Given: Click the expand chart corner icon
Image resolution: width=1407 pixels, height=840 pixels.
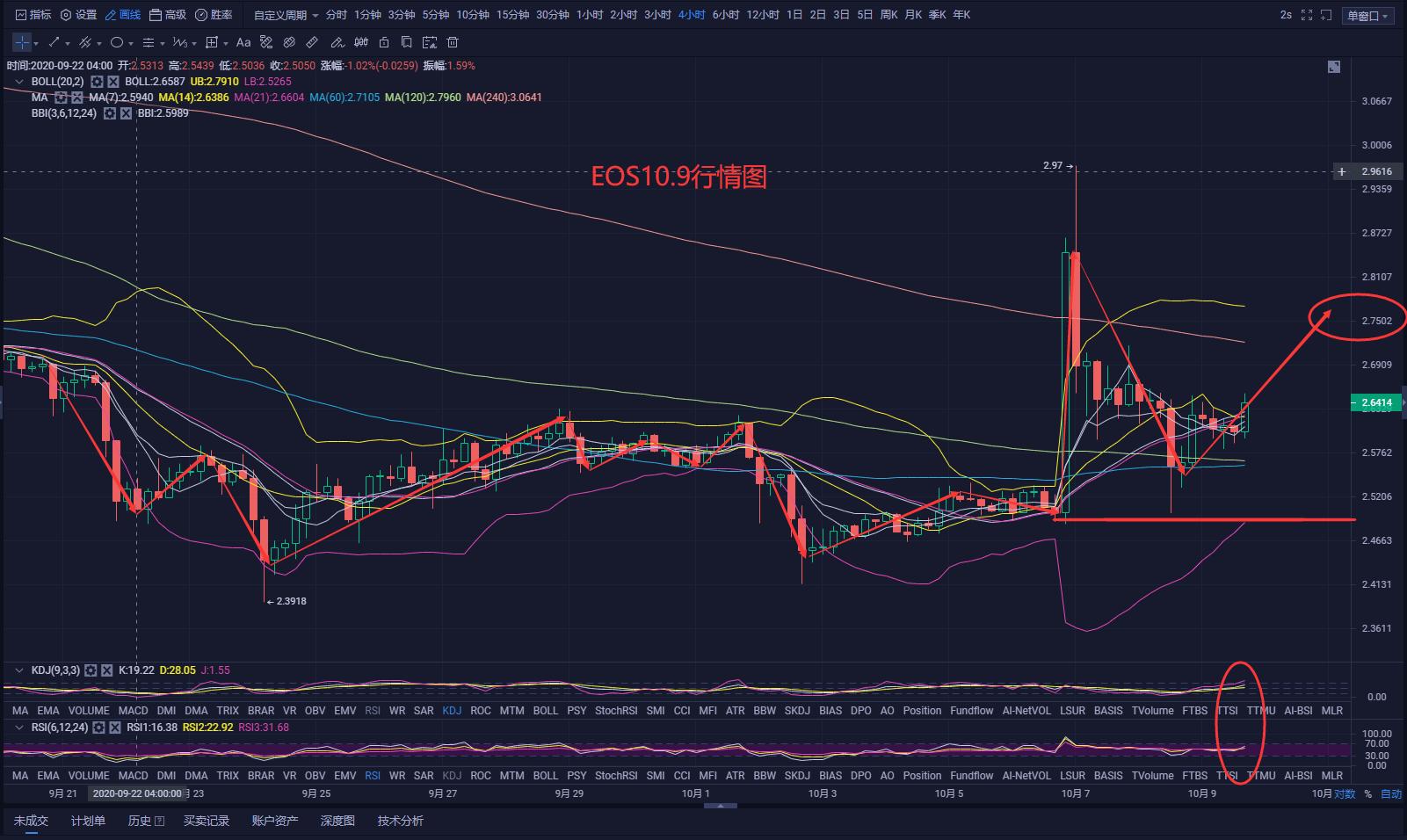Looking at the screenshot, I should (x=1334, y=67).
